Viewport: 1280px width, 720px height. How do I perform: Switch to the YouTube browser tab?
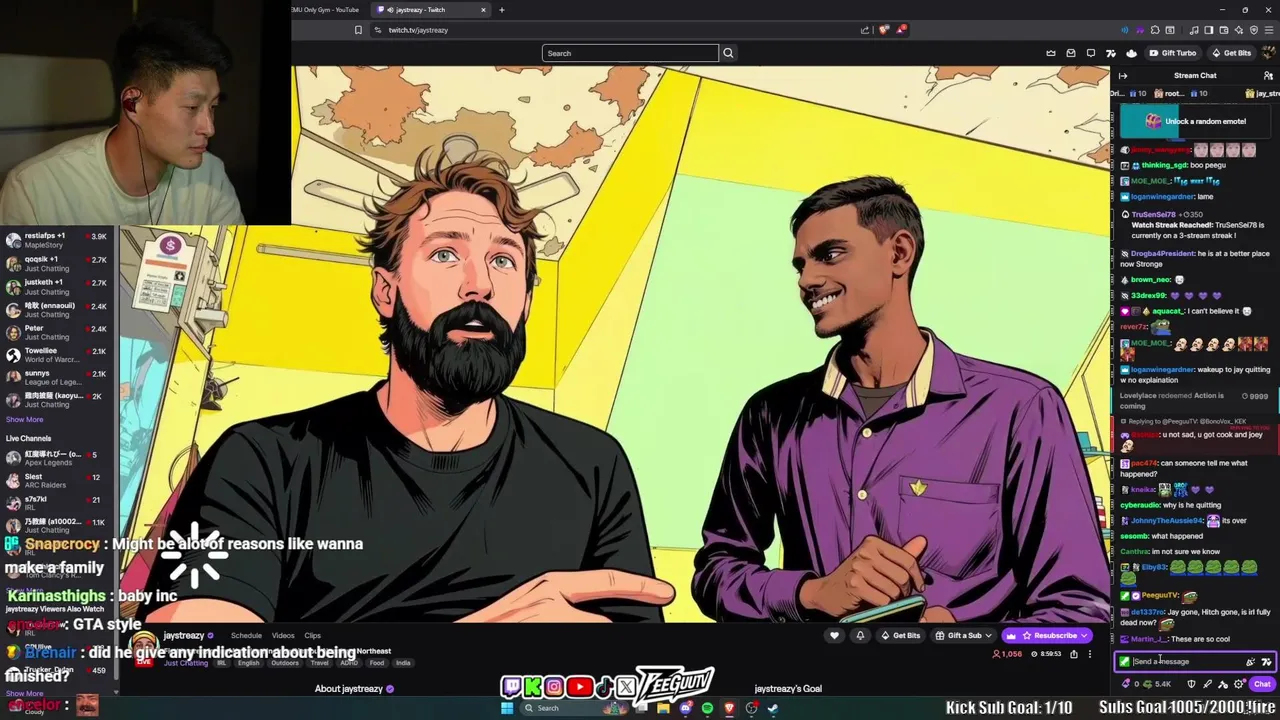(325, 10)
